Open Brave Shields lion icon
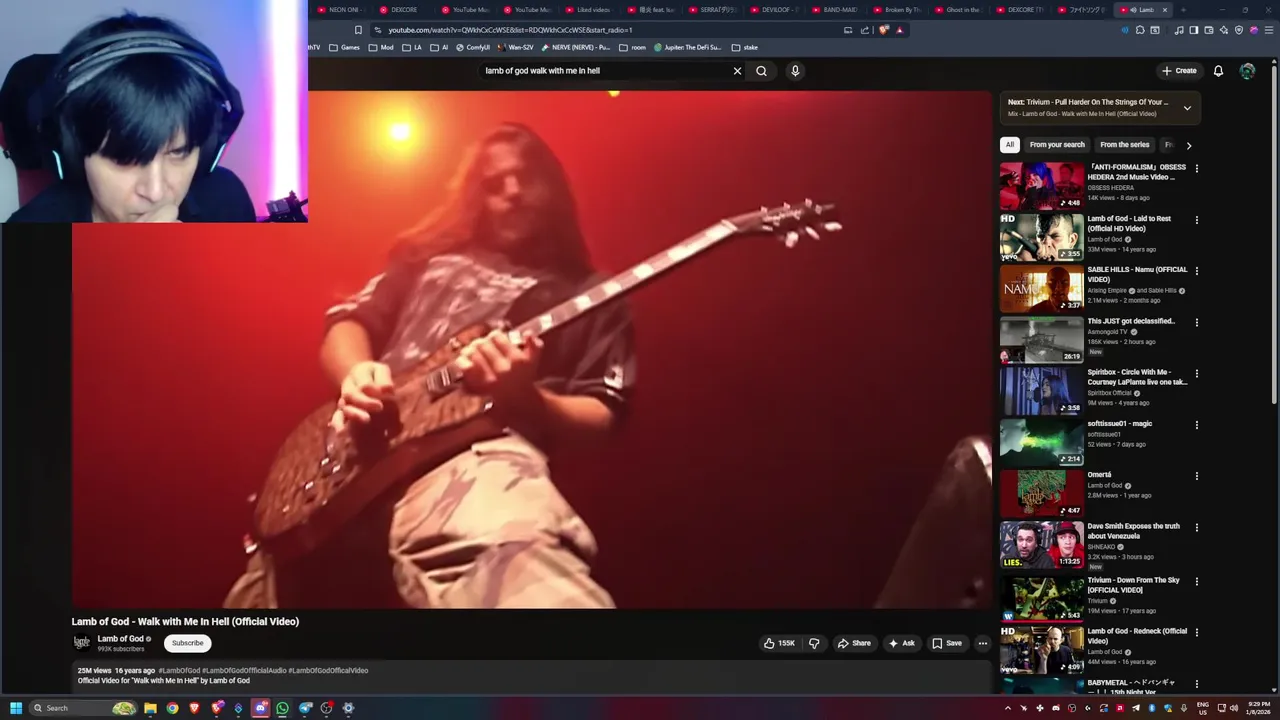 point(884,30)
